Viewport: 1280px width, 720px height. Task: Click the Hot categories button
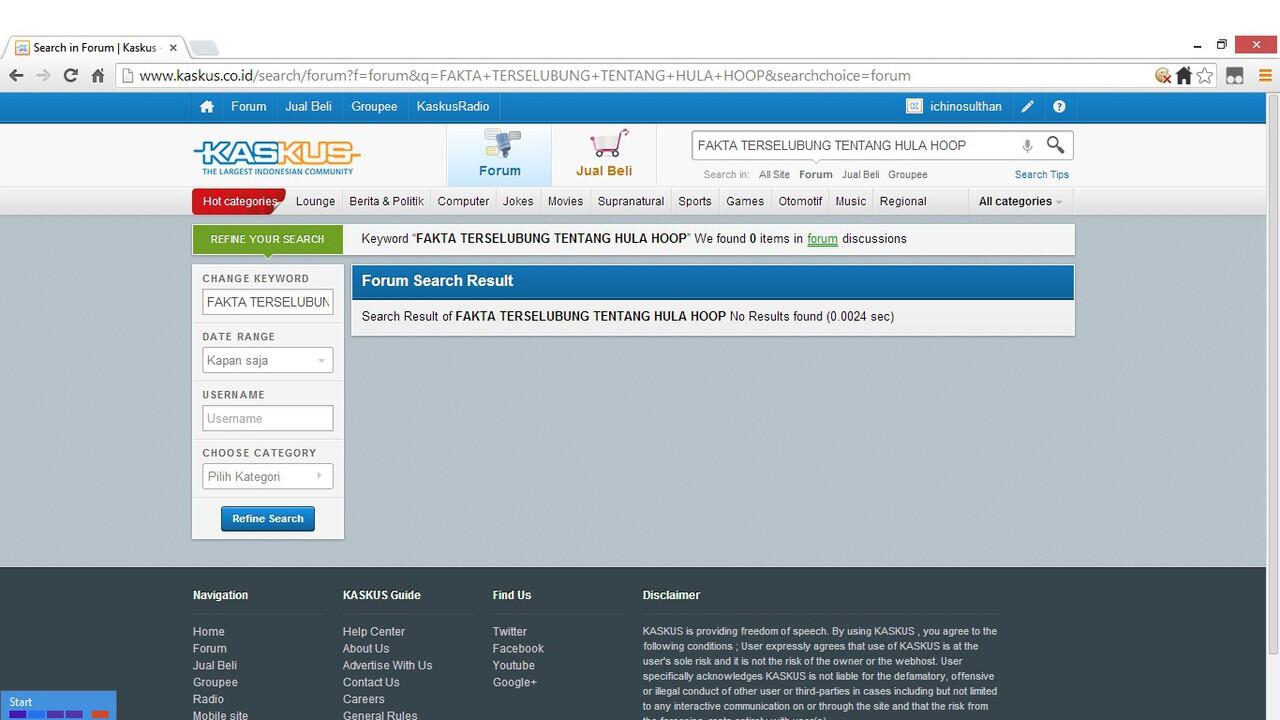click(239, 201)
